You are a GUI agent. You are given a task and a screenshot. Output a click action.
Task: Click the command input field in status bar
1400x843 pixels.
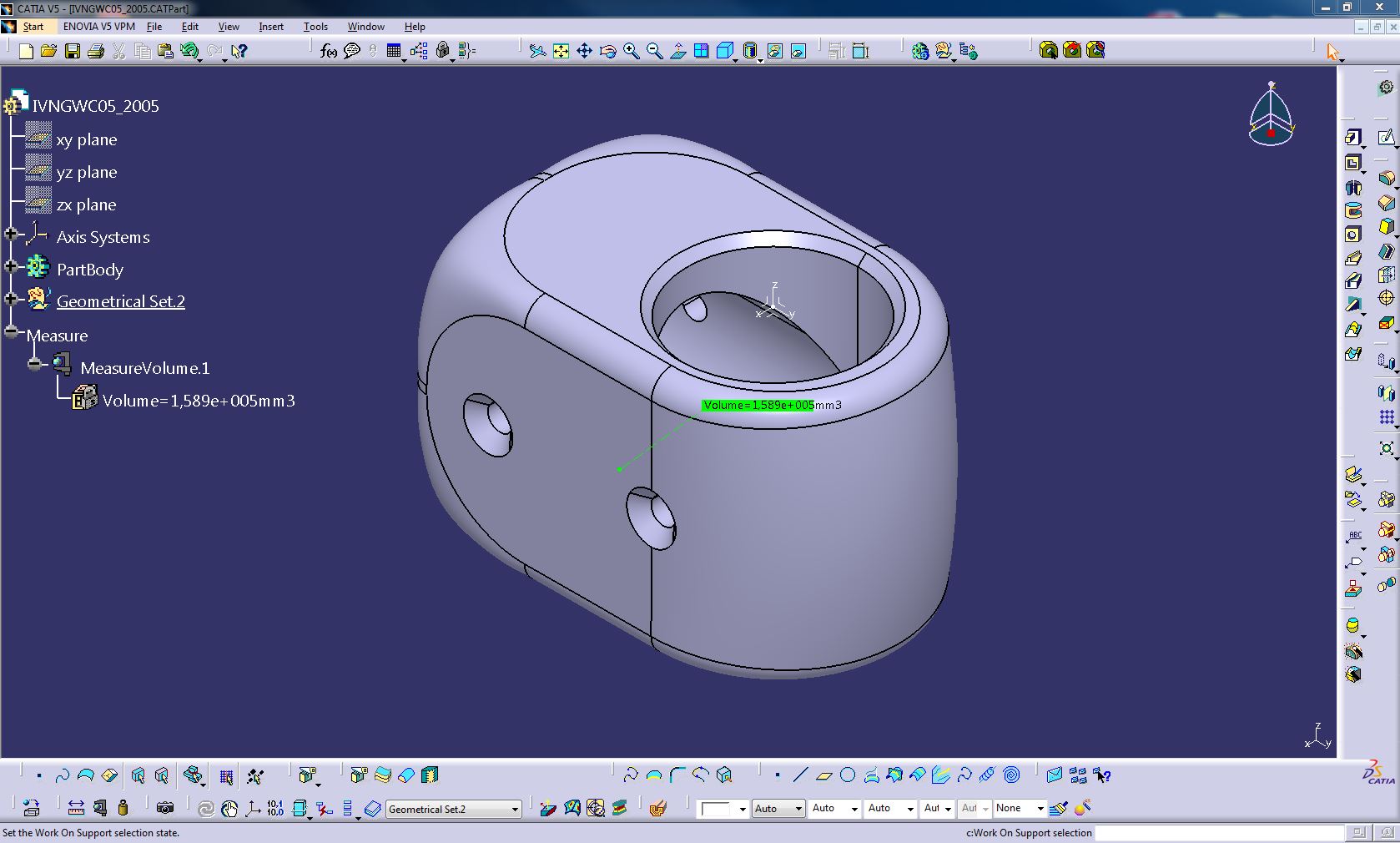click(1219, 833)
